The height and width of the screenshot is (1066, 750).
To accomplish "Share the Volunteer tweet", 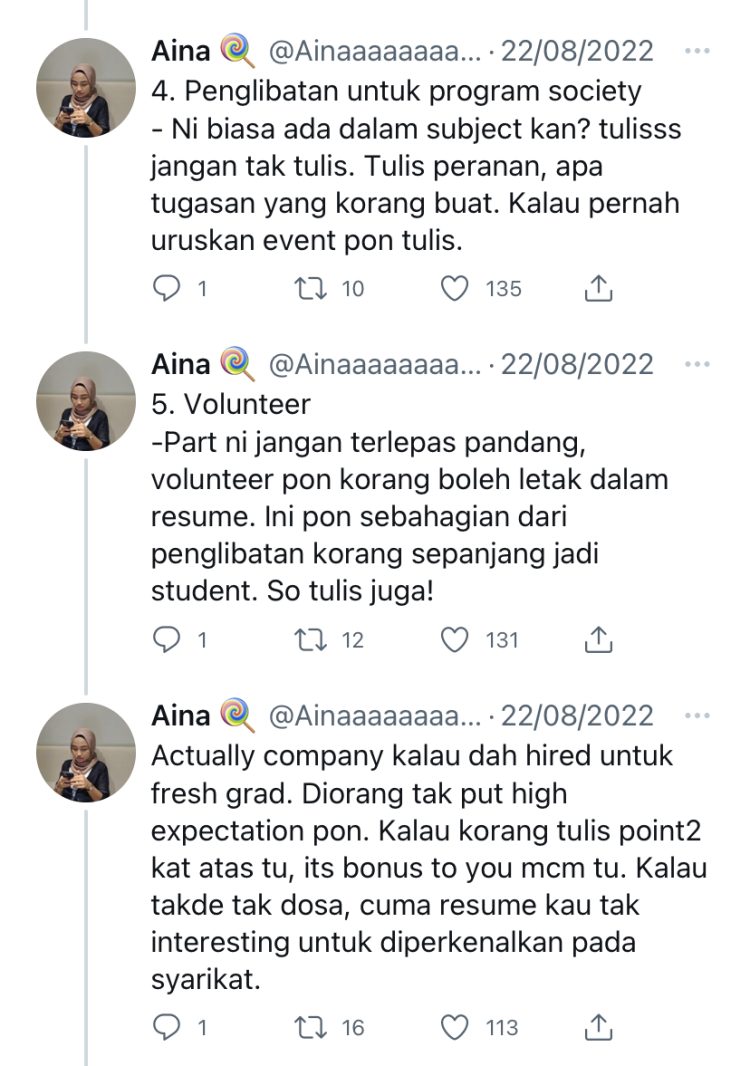I will pos(597,639).
